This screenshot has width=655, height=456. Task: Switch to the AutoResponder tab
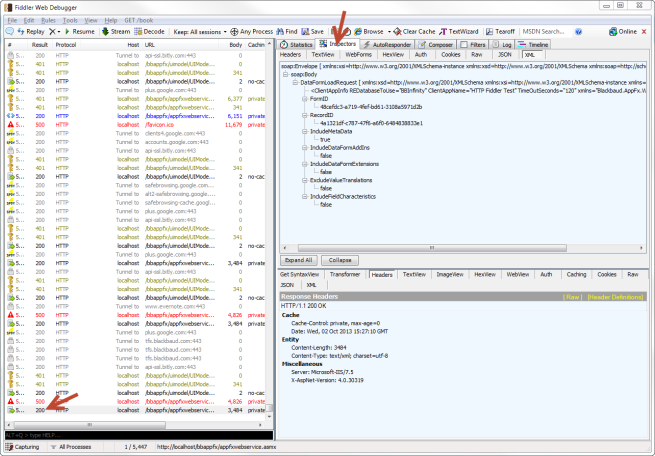tap(386, 45)
